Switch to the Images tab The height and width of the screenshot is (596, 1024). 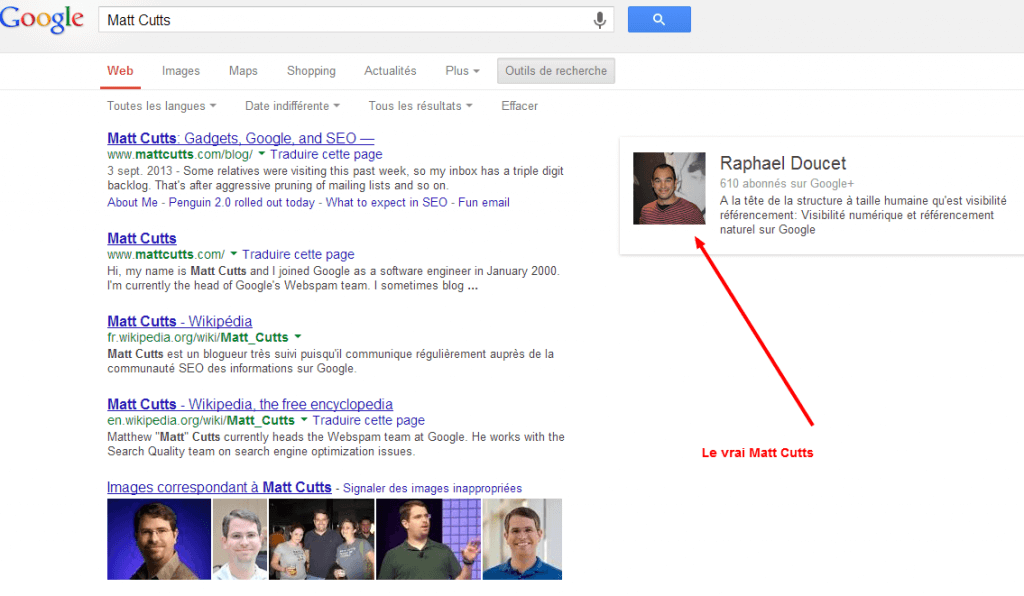[181, 71]
